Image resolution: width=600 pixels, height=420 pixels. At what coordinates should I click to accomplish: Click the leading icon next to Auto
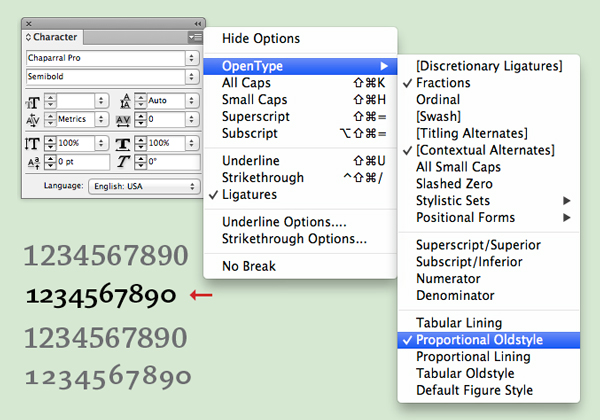pos(126,101)
